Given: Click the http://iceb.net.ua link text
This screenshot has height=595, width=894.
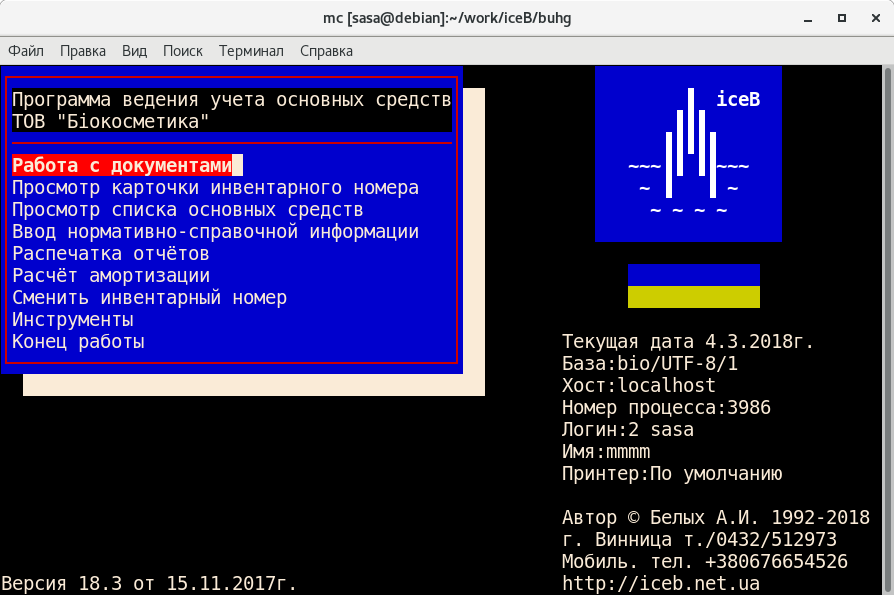Looking at the screenshot, I should (x=661, y=584).
